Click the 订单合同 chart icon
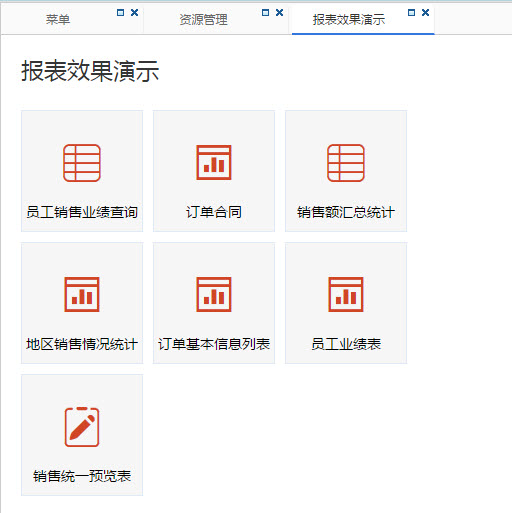 [x=214, y=162]
